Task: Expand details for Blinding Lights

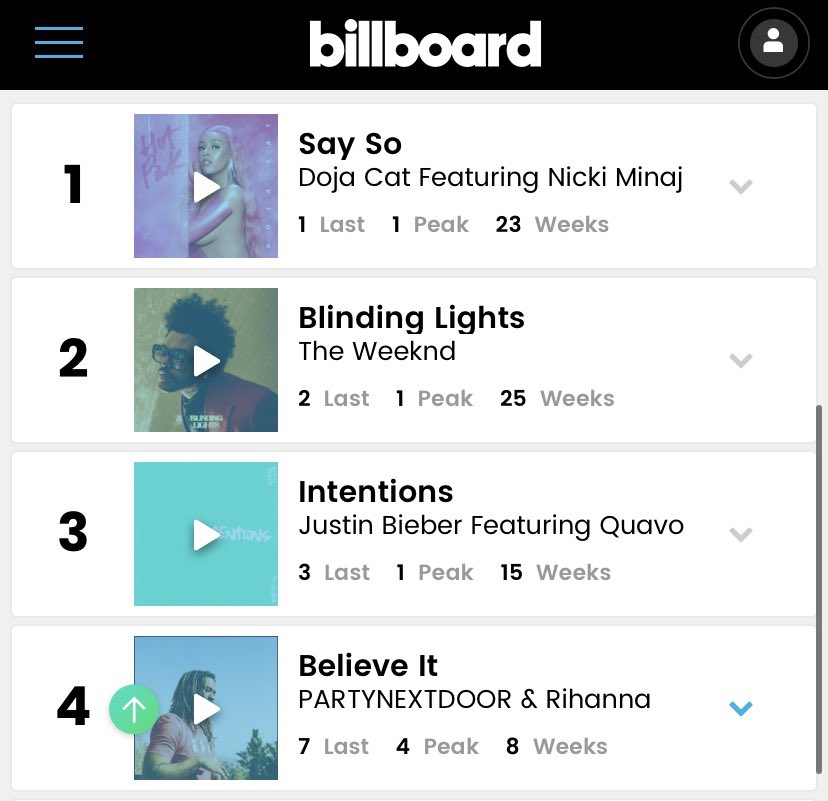Action: (740, 361)
